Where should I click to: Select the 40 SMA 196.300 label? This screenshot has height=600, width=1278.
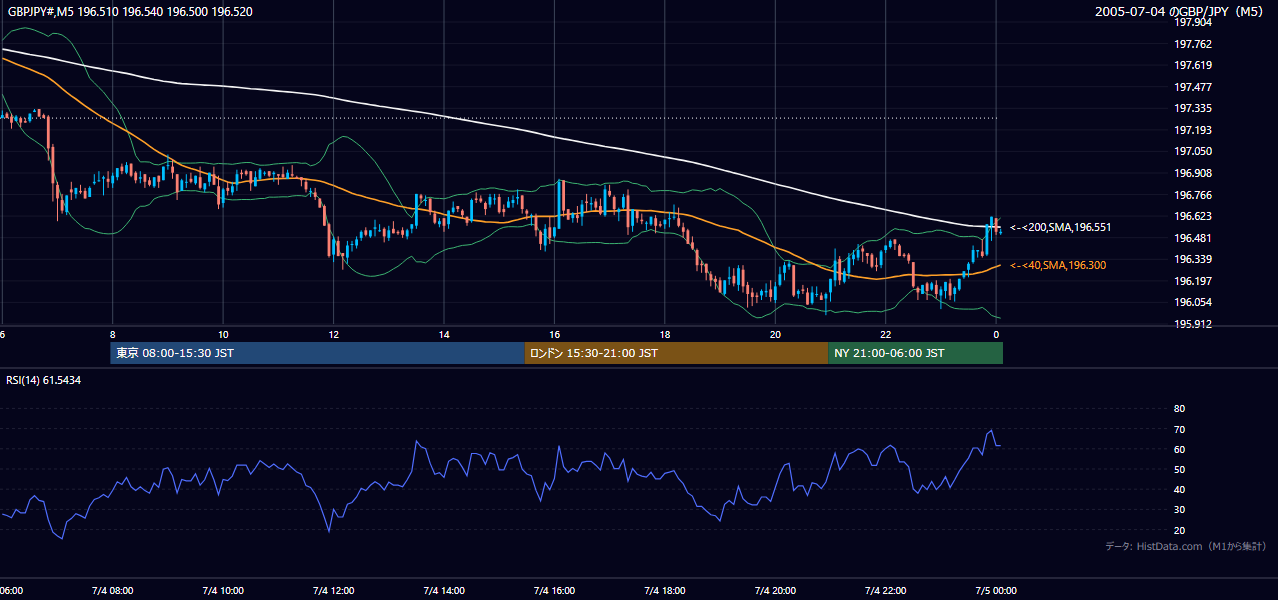1060,266
